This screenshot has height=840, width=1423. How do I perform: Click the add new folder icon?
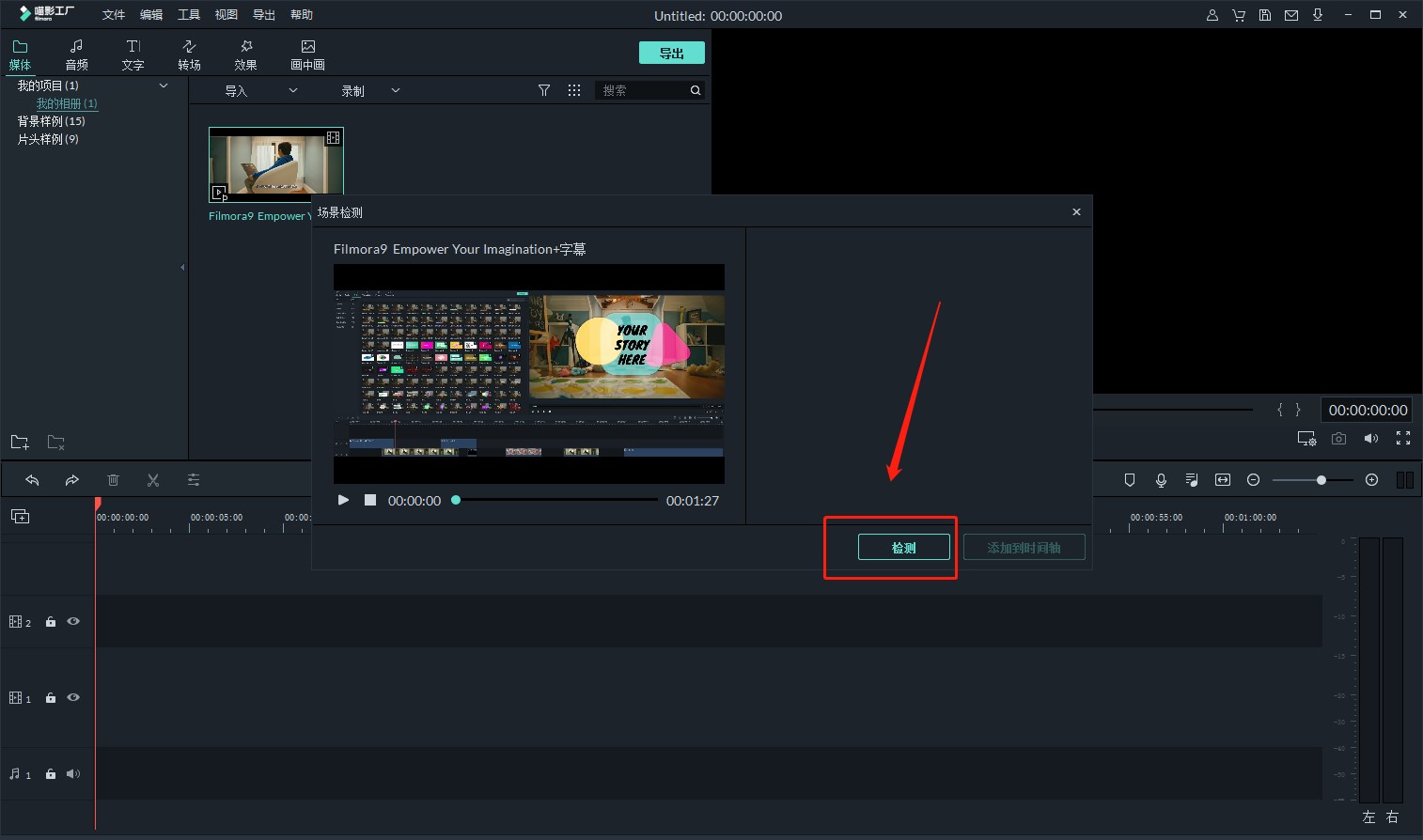click(20, 442)
